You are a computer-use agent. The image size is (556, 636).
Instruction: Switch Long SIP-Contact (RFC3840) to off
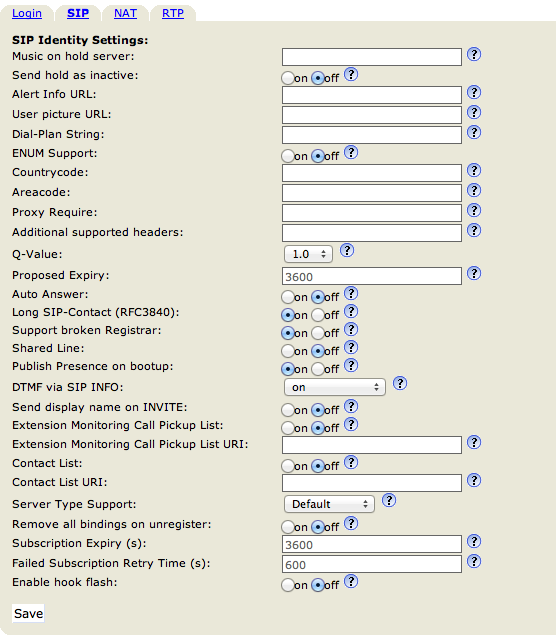tap(318, 315)
